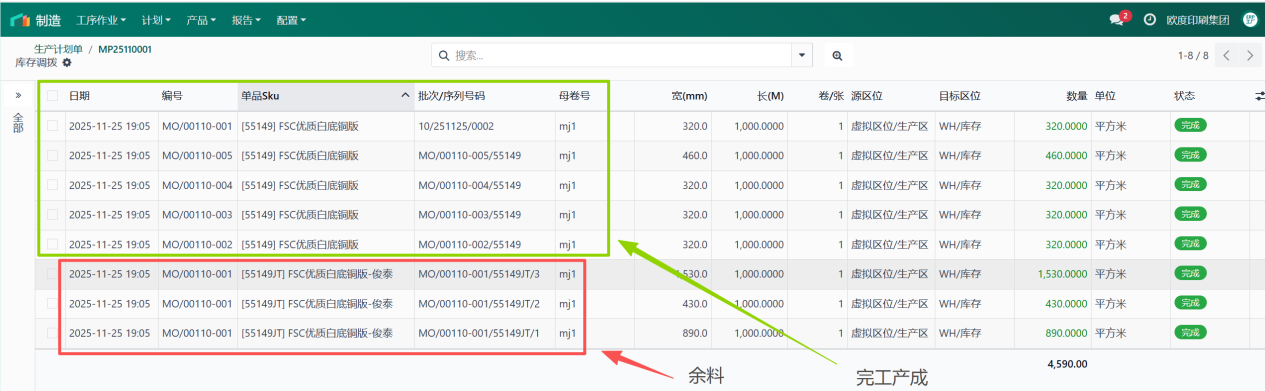Sort by the 数量 column header

pos(1053,96)
